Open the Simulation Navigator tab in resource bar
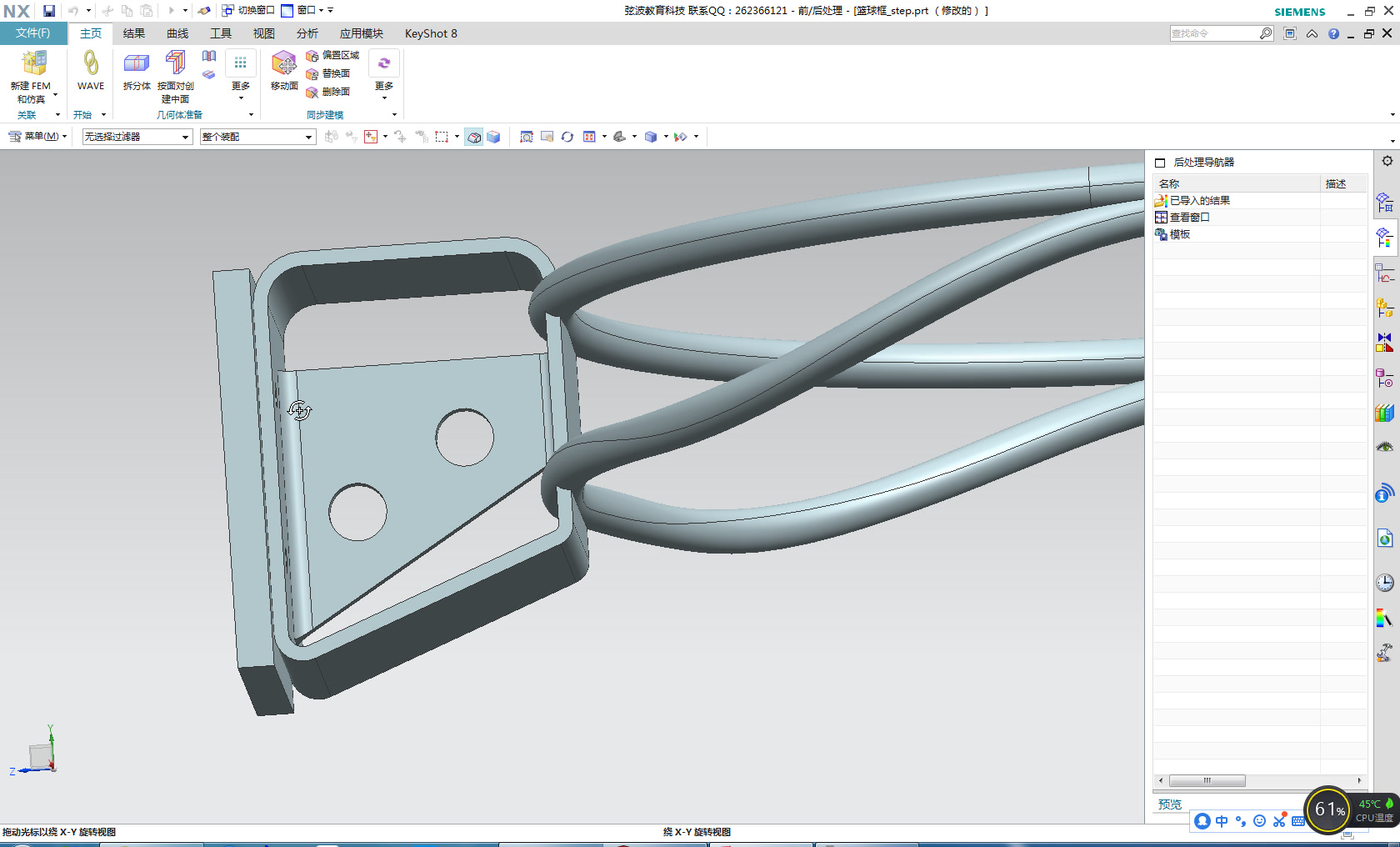The height and width of the screenshot is (847, 1400). (x=1385, y=202)
